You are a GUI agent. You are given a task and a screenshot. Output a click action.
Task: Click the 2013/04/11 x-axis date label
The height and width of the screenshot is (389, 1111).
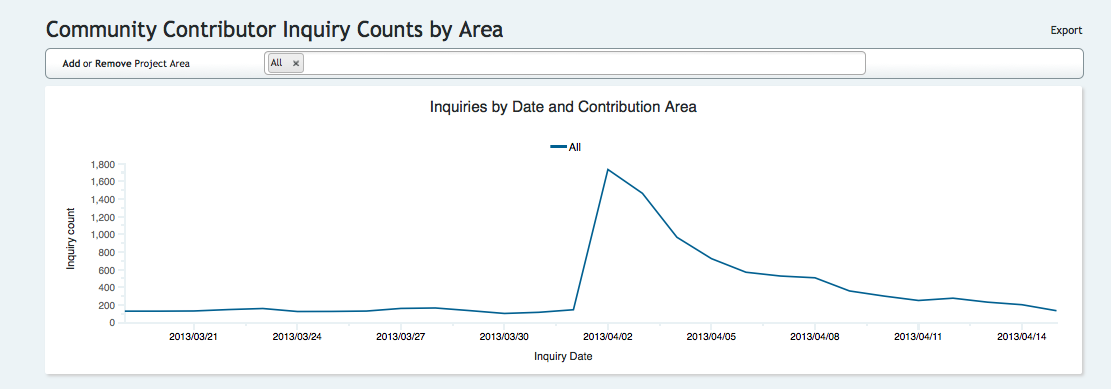click(x=918, y=337)
